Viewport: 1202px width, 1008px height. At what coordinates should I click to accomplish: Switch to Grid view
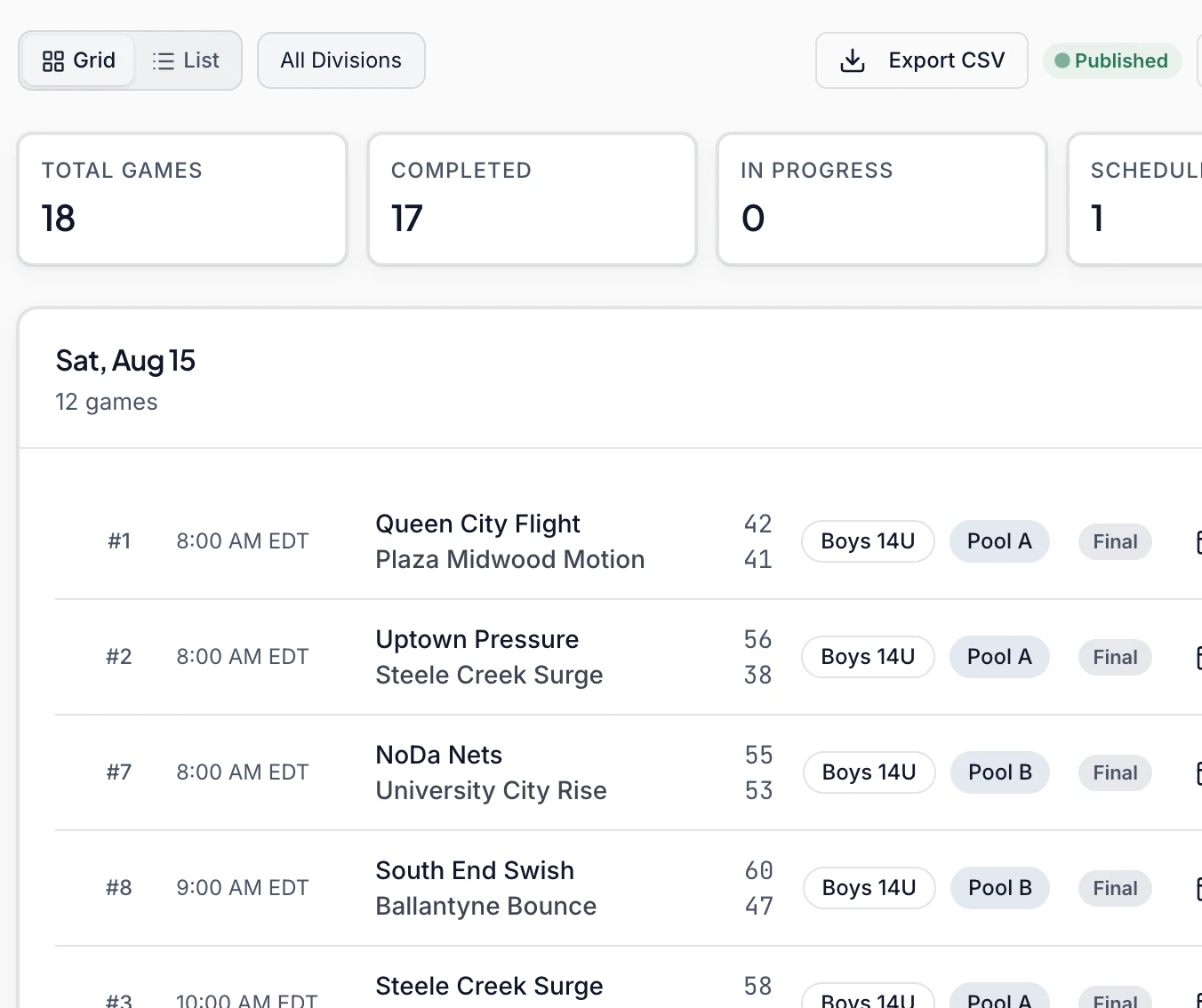78,60
